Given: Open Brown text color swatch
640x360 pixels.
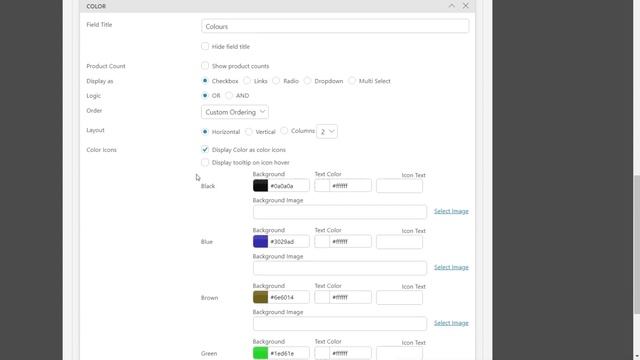Looking at the screenshot, I should click(x=322, y=297).
